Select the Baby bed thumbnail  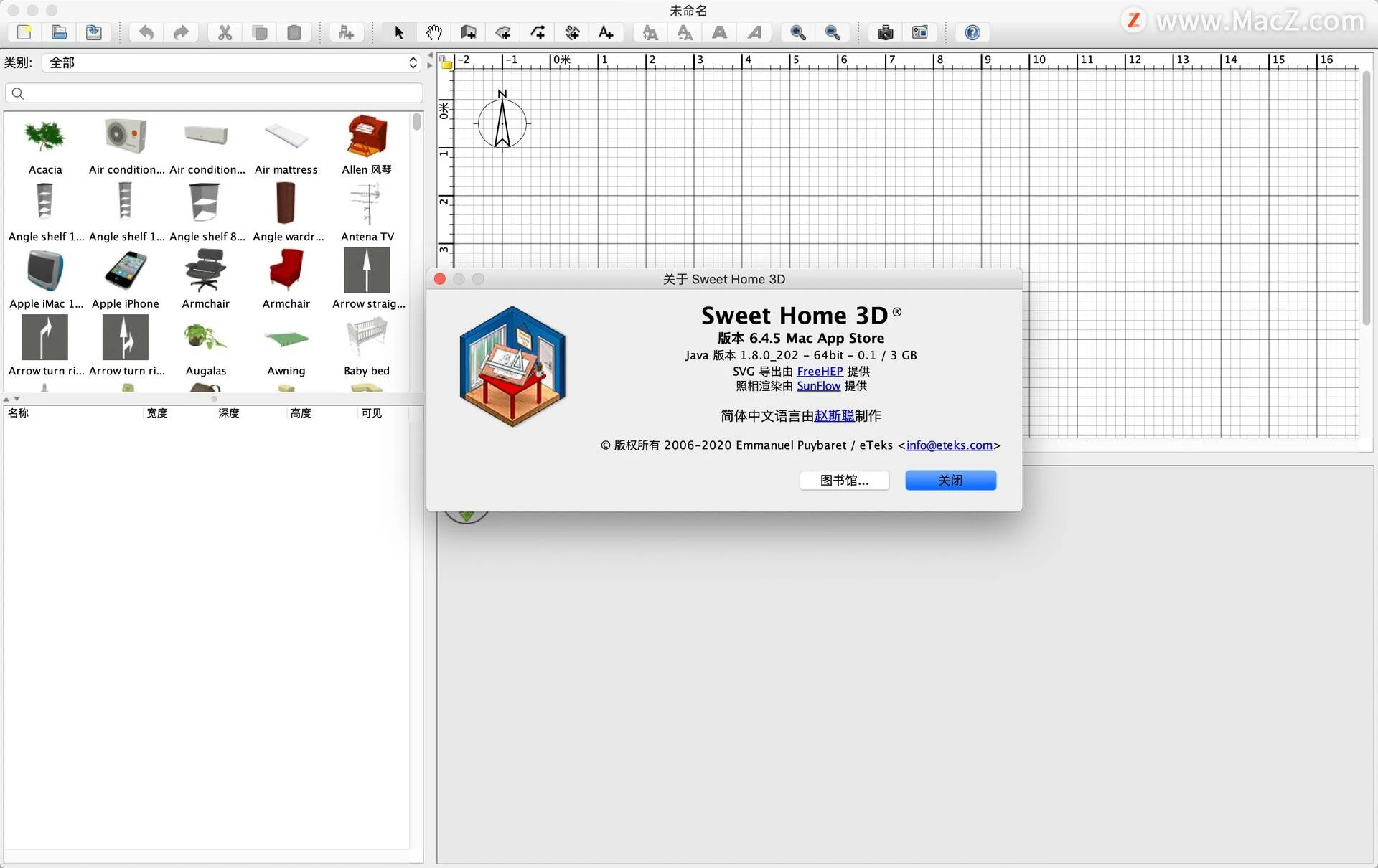[x=367, y=337]
